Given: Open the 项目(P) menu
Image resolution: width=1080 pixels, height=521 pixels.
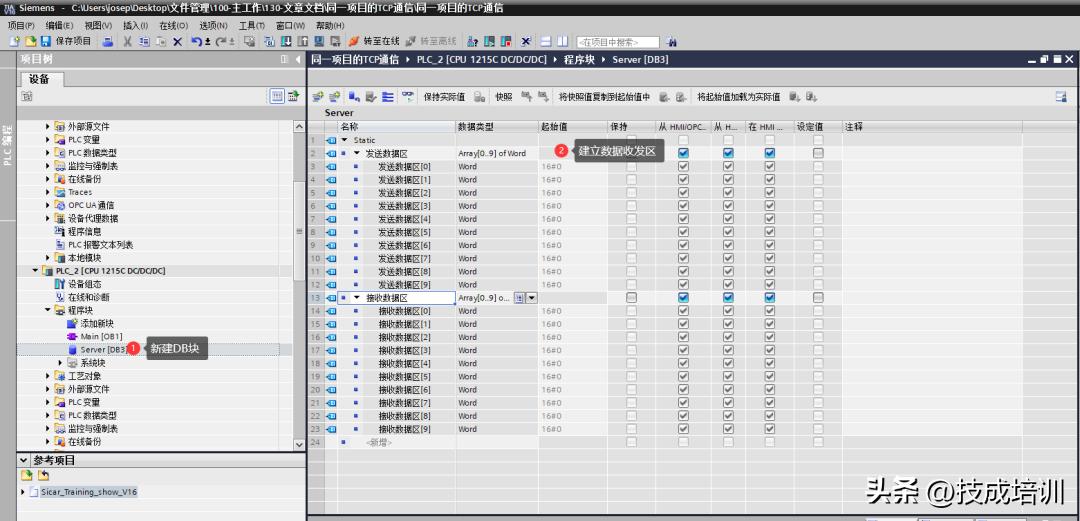Looking at the screenshot, I should pos(21,25).
